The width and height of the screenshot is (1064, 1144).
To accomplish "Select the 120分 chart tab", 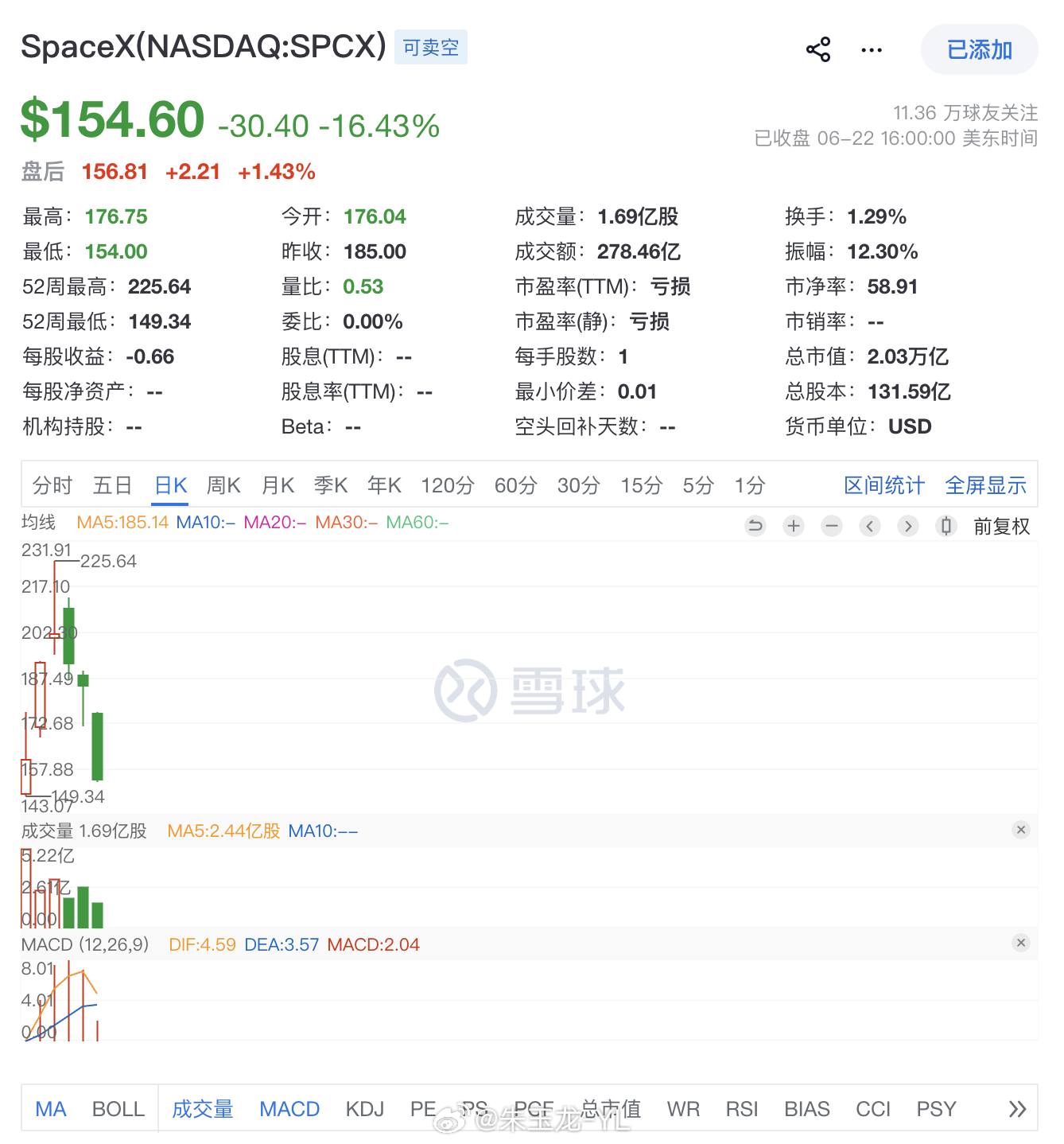I will pyautogui.click(x=448, y=485).
